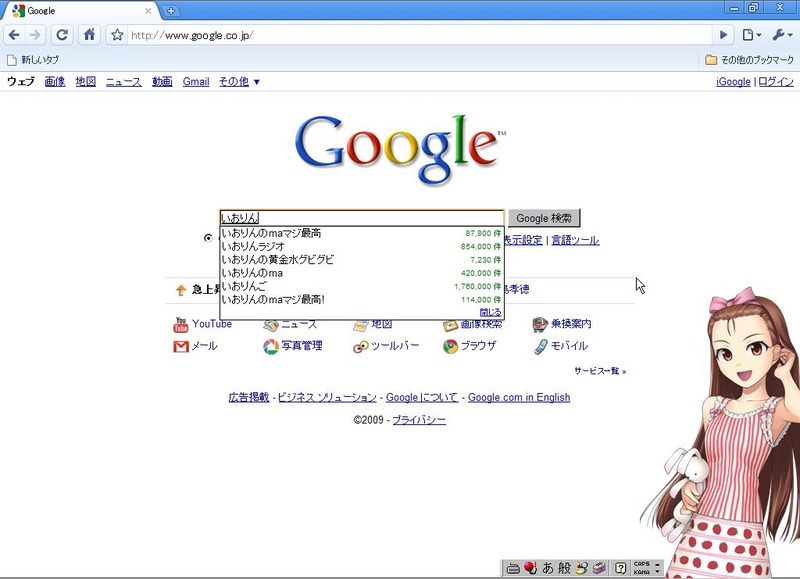Viewport: 800px width, 579px height.
Task: Open the YouTube icon link
Action: (181, 324)
